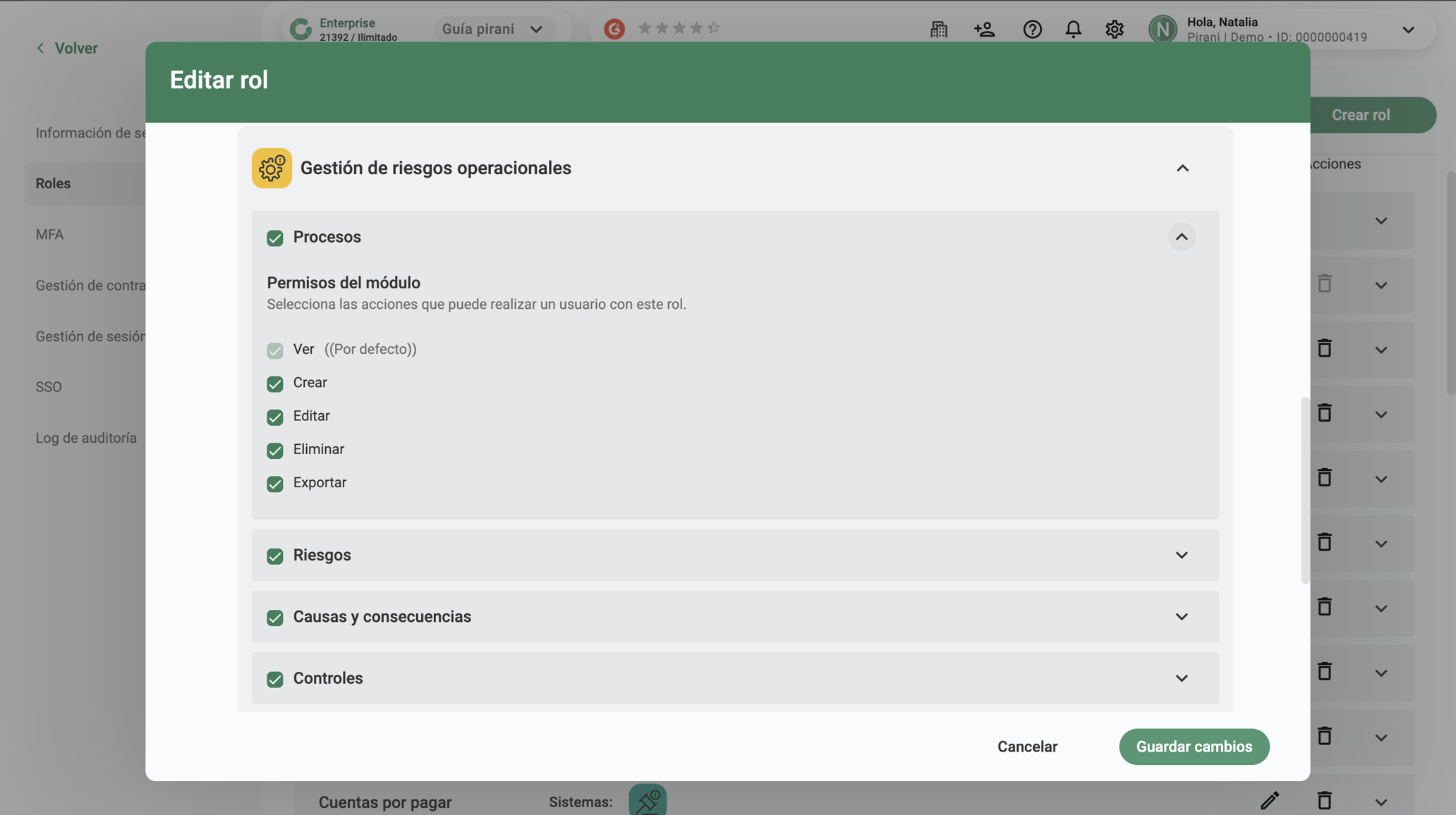Screen dimensions: 1456x815
Task: Click the add user icon
Action: tap(984, 29)
